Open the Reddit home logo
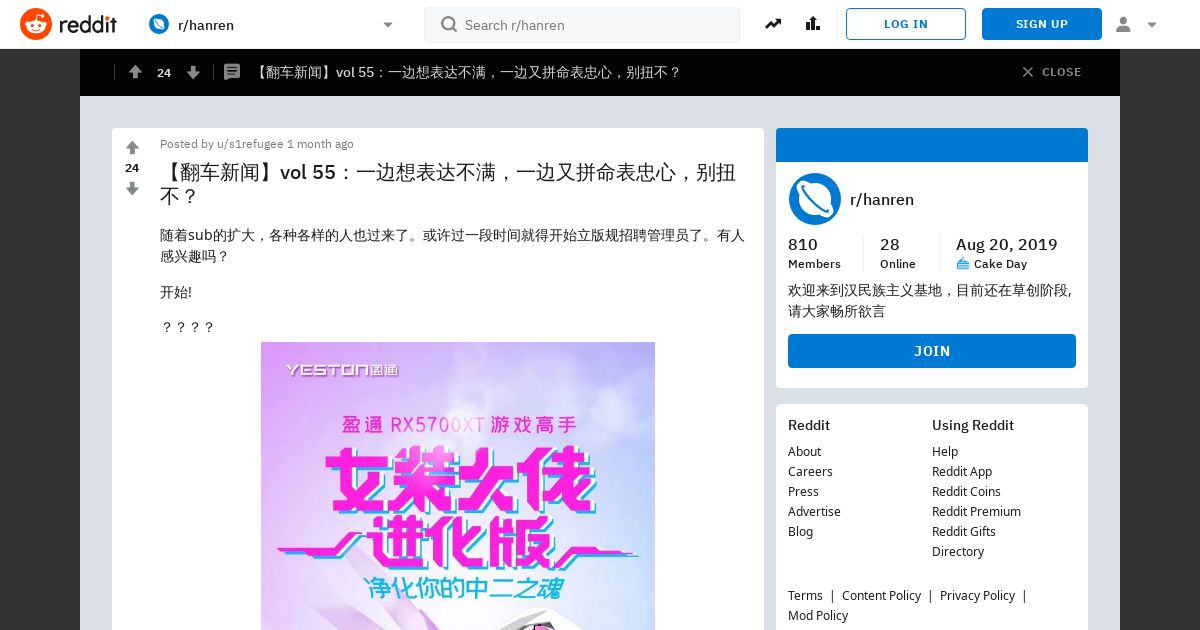 click(x=68, y=24)
